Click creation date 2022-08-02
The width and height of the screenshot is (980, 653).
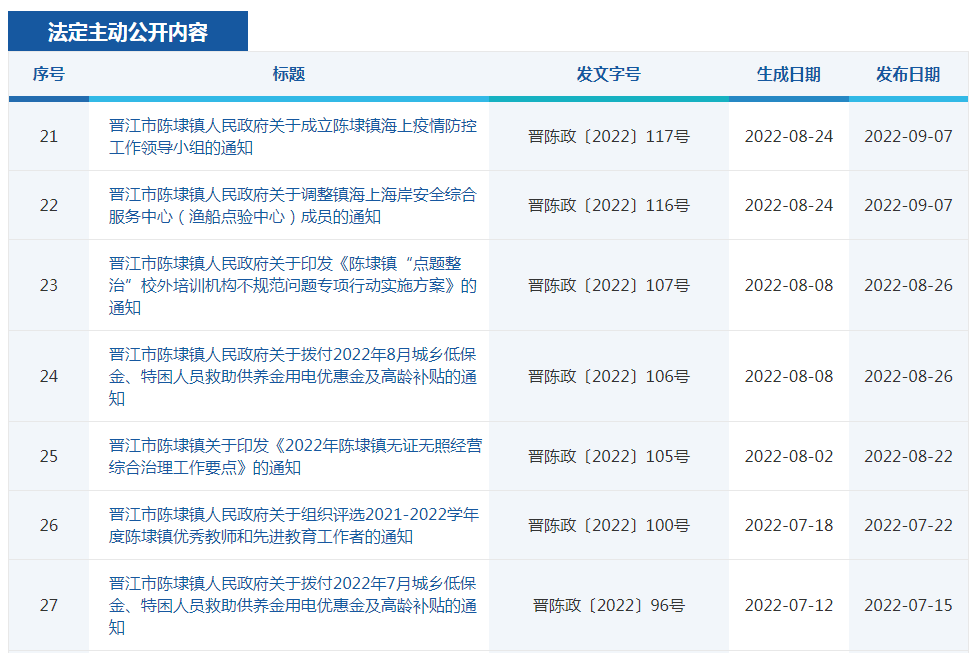point(788,456)
